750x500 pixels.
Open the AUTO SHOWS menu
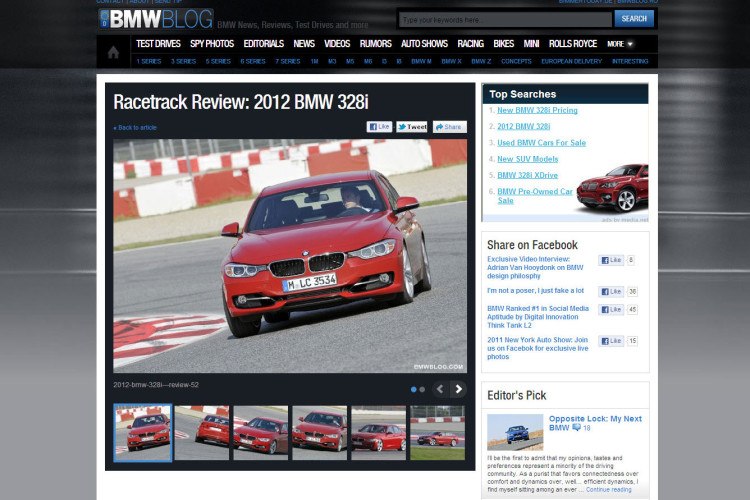[x=424, y=44]
